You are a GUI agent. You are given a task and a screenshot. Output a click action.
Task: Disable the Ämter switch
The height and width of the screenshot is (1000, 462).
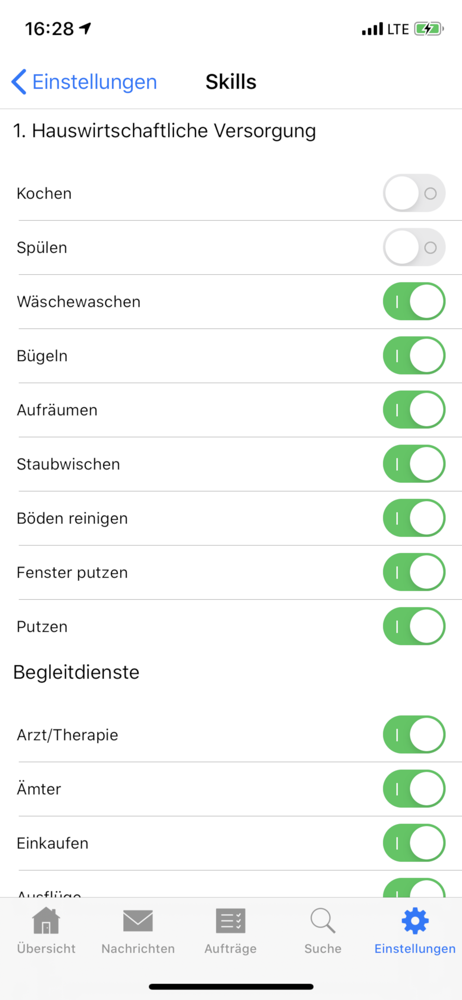click(414, 789)
